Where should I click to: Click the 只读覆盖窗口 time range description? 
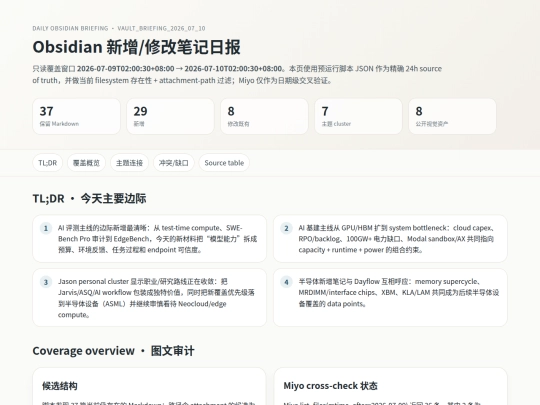237,74
